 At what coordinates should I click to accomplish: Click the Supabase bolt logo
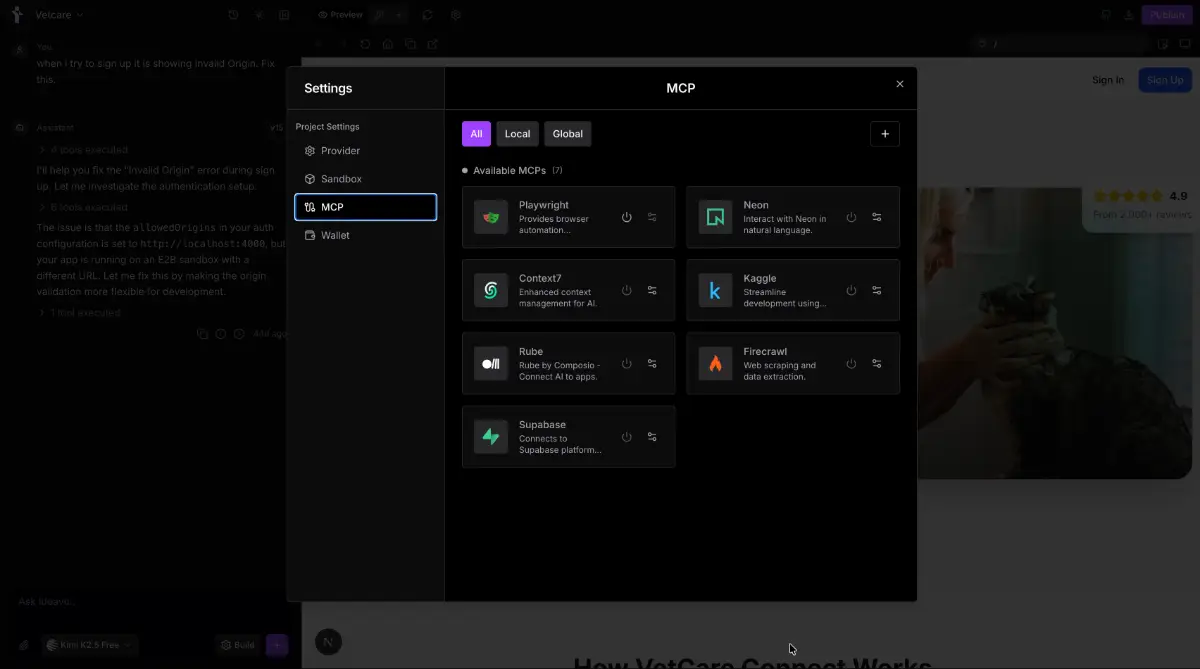(491, 436)
